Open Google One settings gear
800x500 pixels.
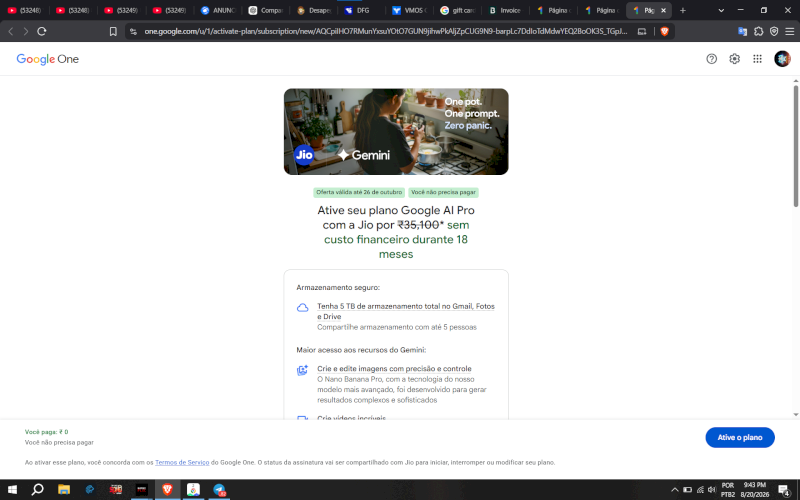734,59
